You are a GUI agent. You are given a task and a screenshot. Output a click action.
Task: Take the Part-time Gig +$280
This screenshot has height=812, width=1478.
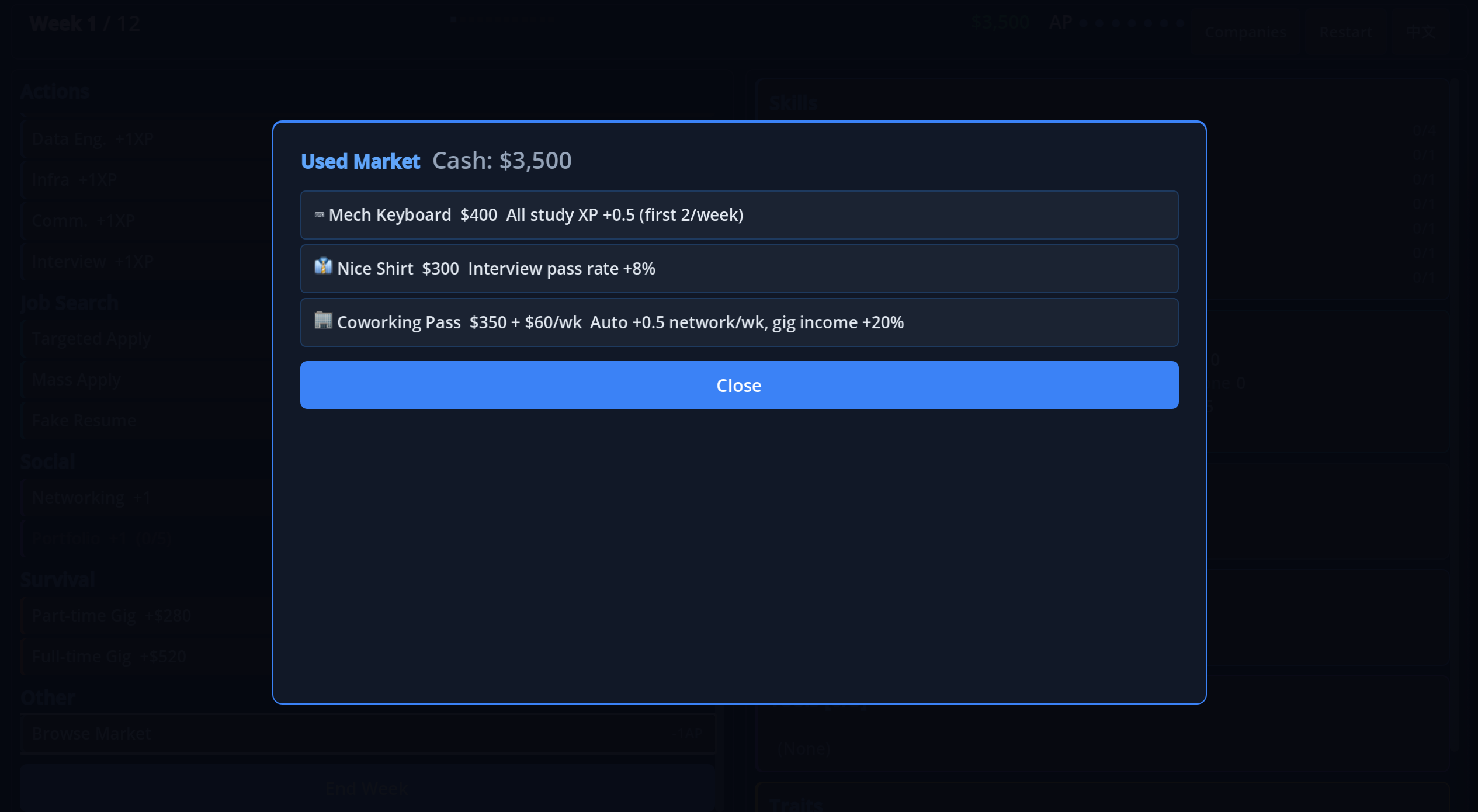coord(111,616)
